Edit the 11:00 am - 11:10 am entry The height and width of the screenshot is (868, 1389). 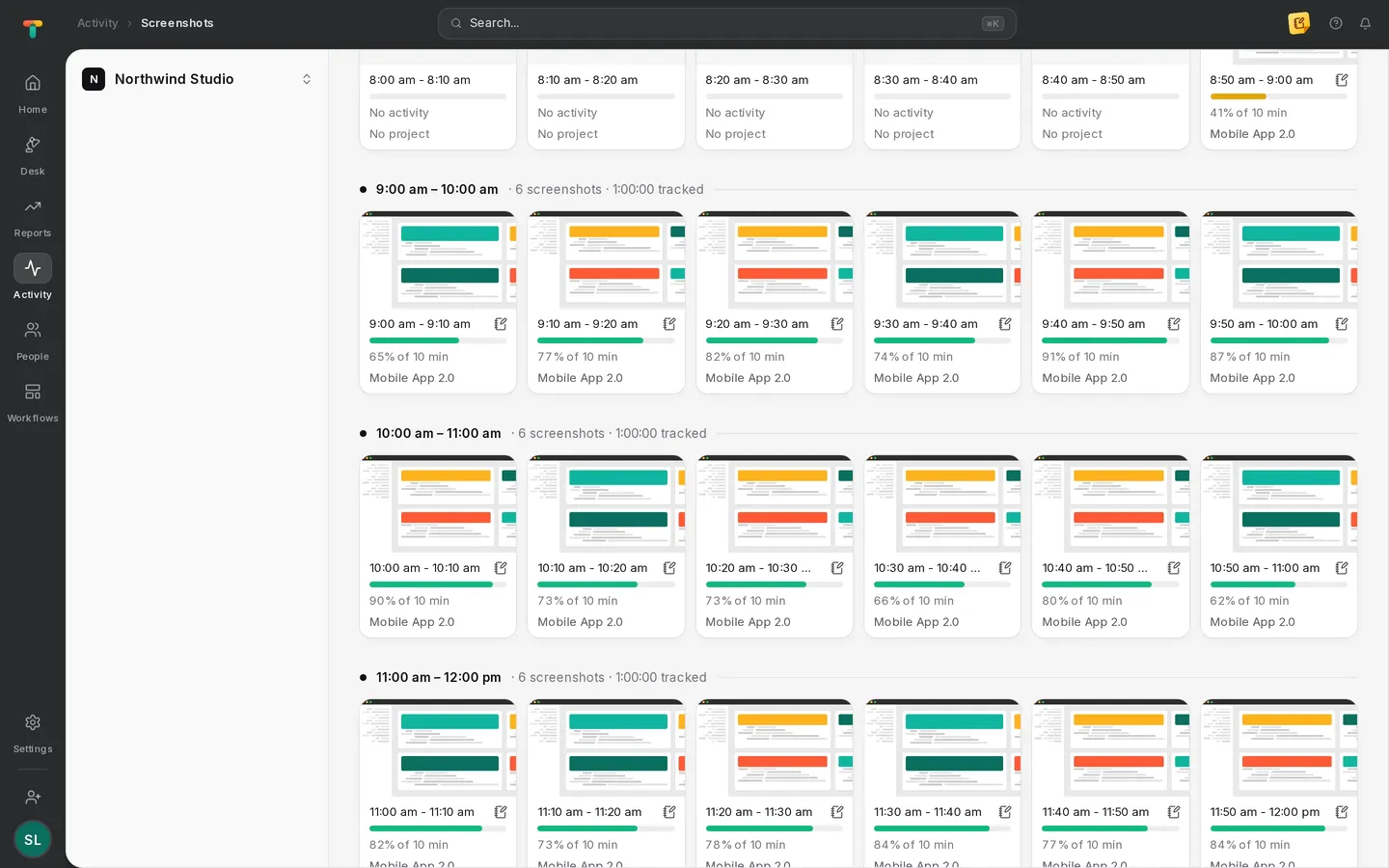point(501,812)
